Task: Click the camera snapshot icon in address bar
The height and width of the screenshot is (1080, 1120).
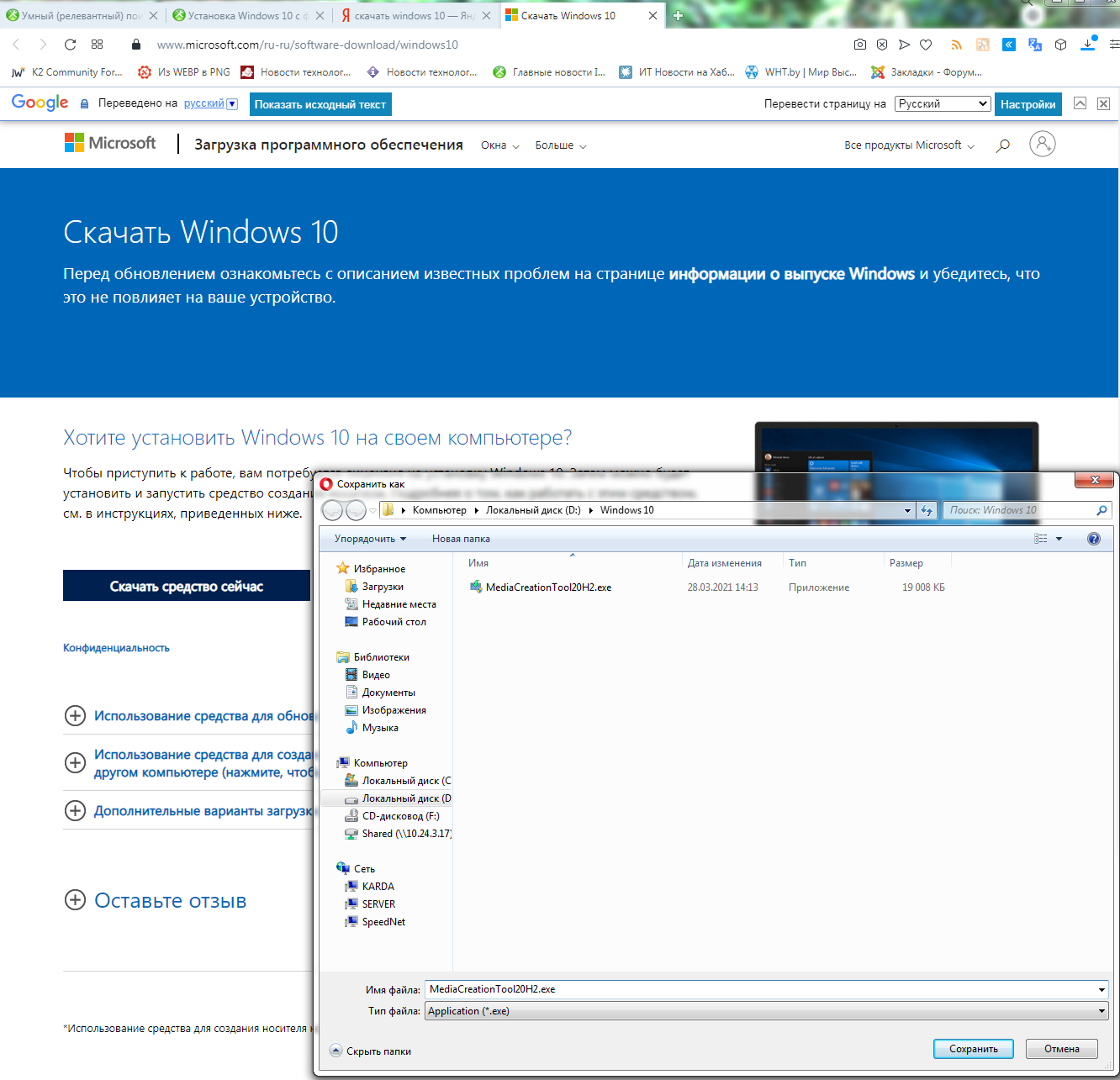Action: click(859, 45)
